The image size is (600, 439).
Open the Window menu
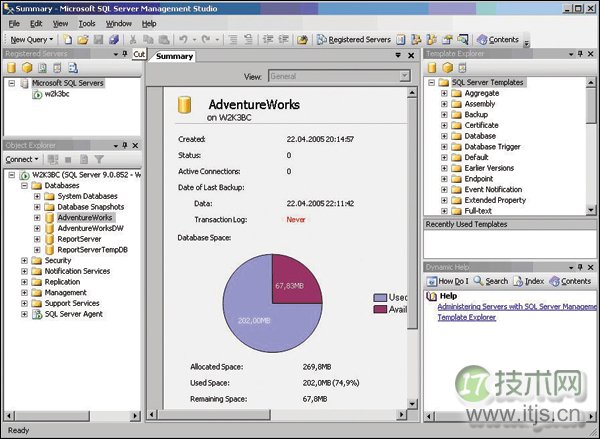point(119,24)
